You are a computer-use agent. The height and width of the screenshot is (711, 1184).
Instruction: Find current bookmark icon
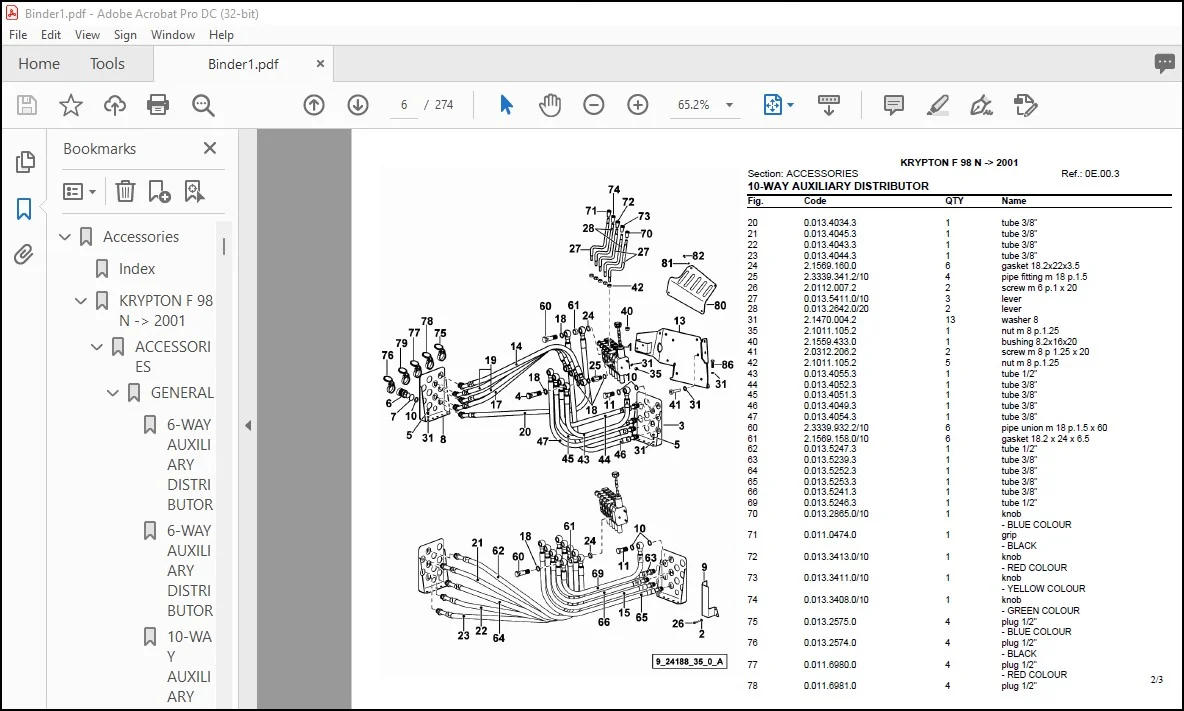point(194,192)
